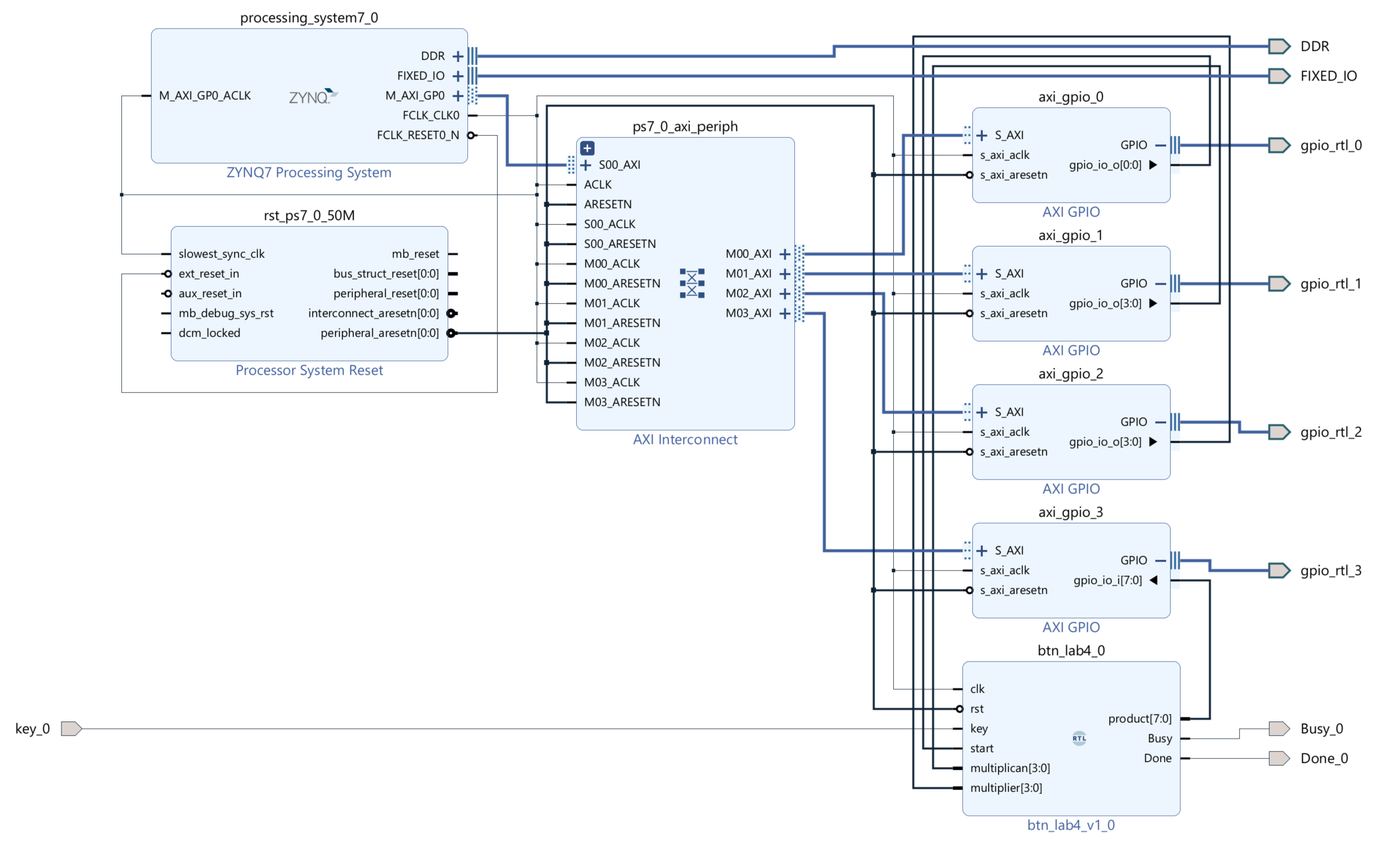This screenshot has width=1400, height=844.
Task: Click GPIO interface pin on axi_gpio_1
Action: (1175, 284)
